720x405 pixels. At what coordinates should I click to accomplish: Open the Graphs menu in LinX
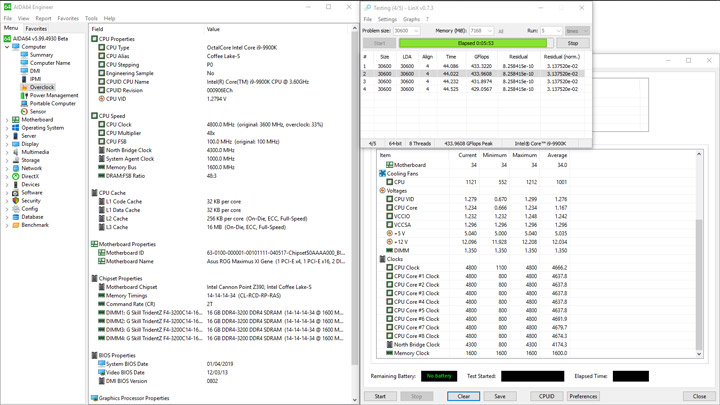(x=411, y=19)
